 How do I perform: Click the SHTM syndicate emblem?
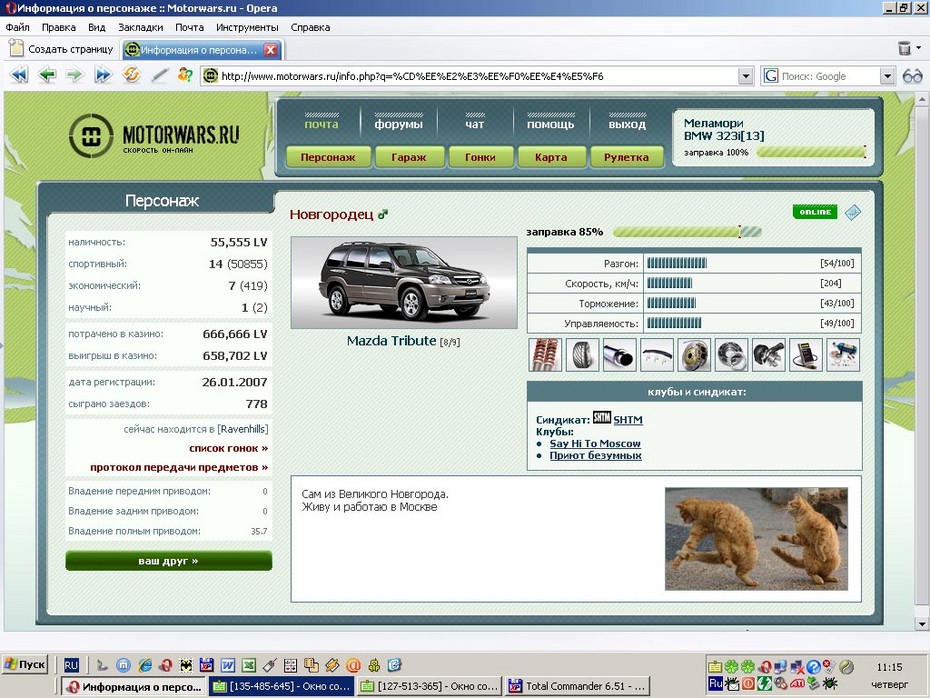(x=601, y=417)
